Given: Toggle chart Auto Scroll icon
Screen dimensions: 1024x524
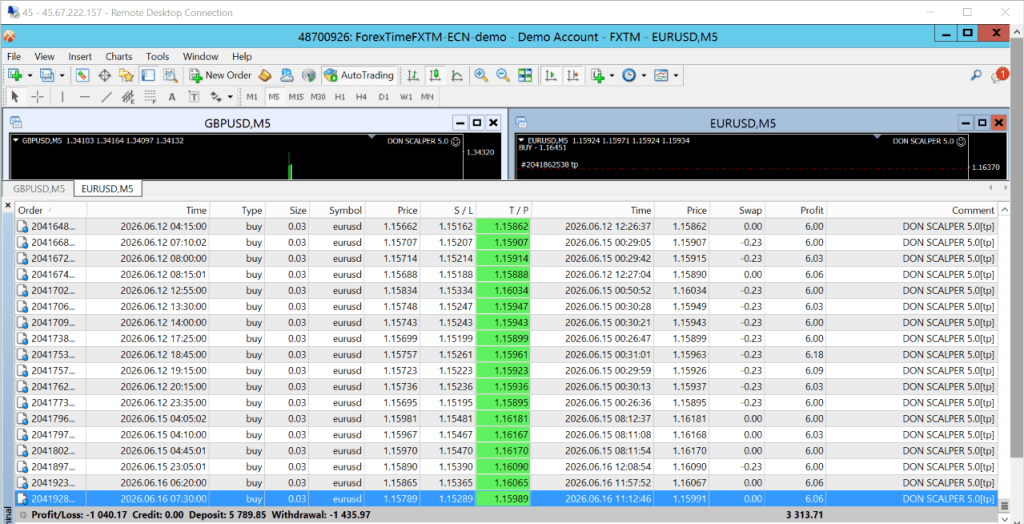Looking at the screenshot, I should pyautogui.click(x=551, y=76).
